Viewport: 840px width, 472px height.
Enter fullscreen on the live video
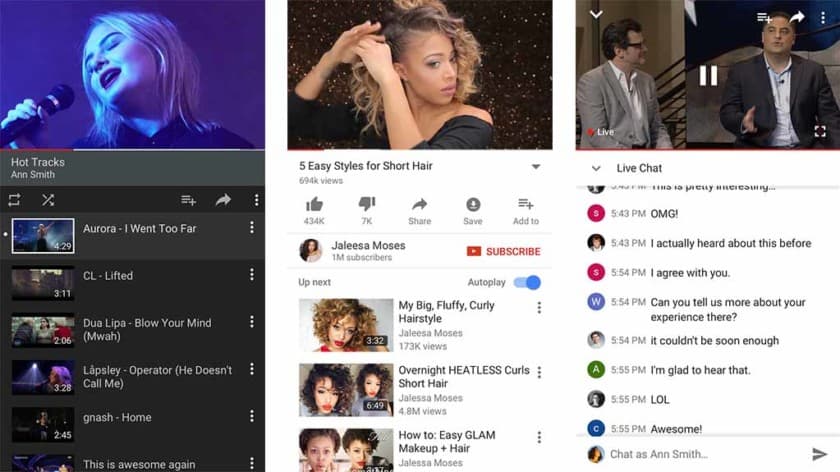(x=819, y=132)
